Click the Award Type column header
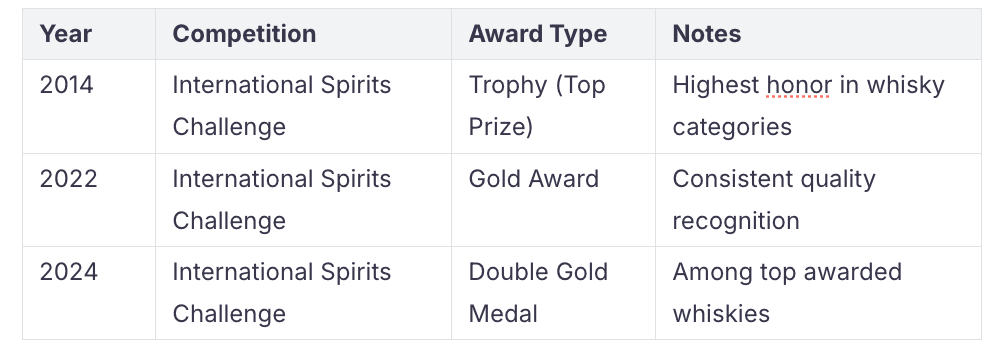The height and width of the screenshot is (360, 996). click(x=537, y=34)
